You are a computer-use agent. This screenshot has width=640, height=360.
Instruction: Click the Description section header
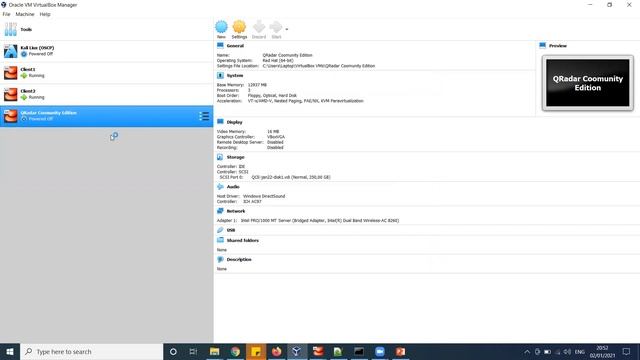point(239,260)
